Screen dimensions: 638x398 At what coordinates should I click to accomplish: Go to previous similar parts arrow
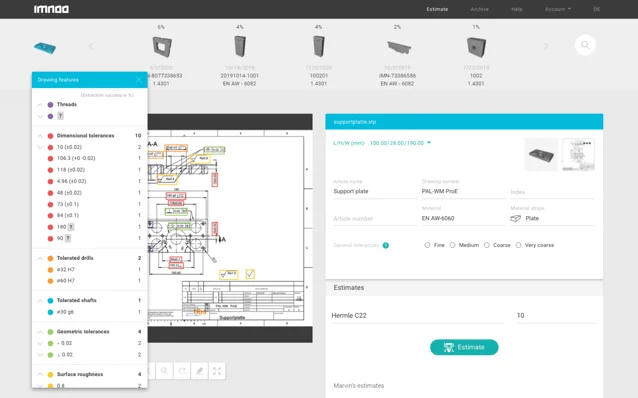point(91,46)
